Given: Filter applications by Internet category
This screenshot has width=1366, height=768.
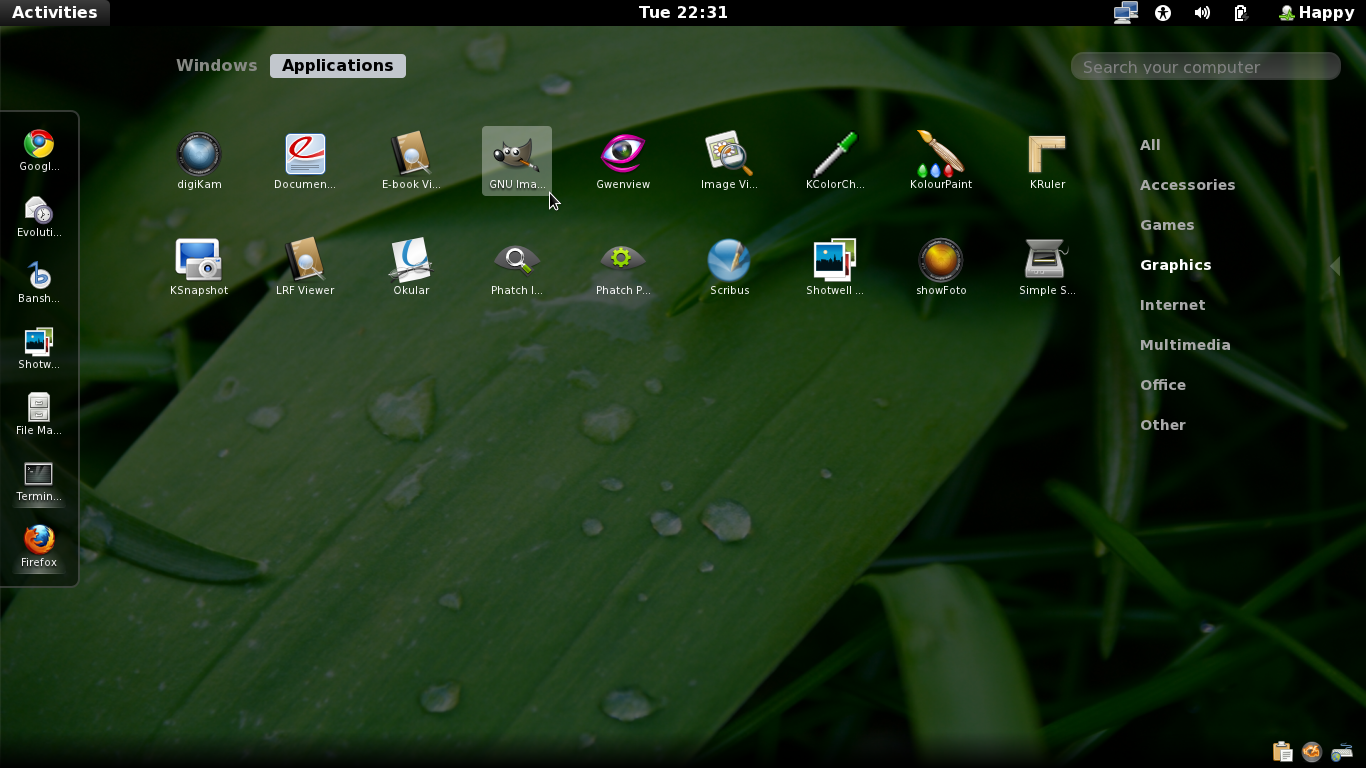Looking at the screenshot, I should pos(1172,305).
